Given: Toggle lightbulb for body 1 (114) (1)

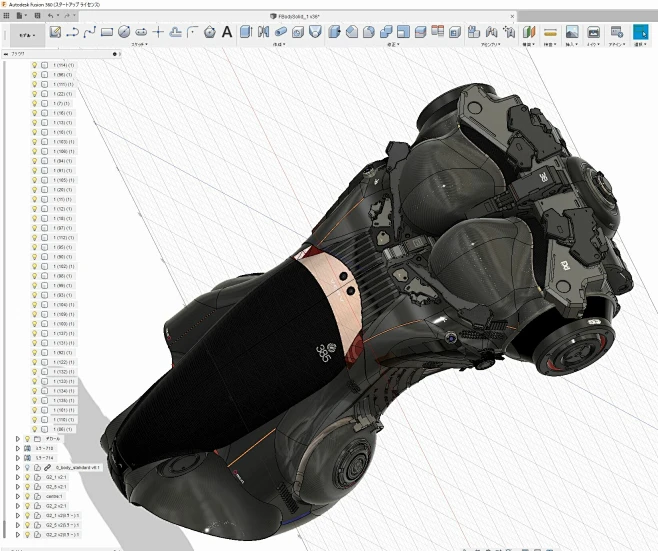Looking at the screenshot, I should (34, 64).
